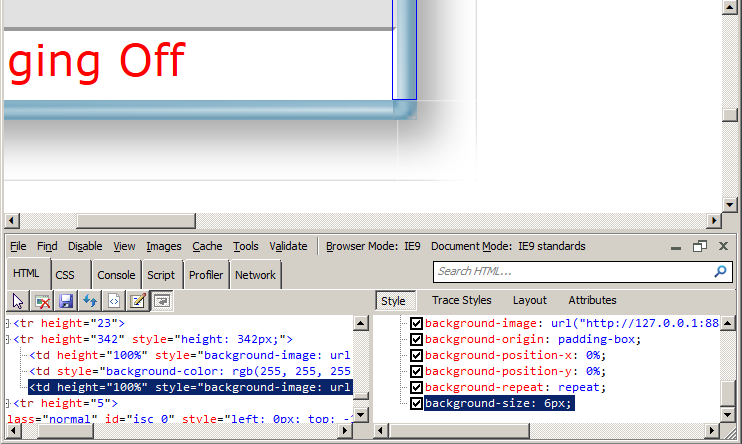The width and height of the screenshot is (742, 444).
Task: Click in the Search HTML field
Action: point(570,271)
